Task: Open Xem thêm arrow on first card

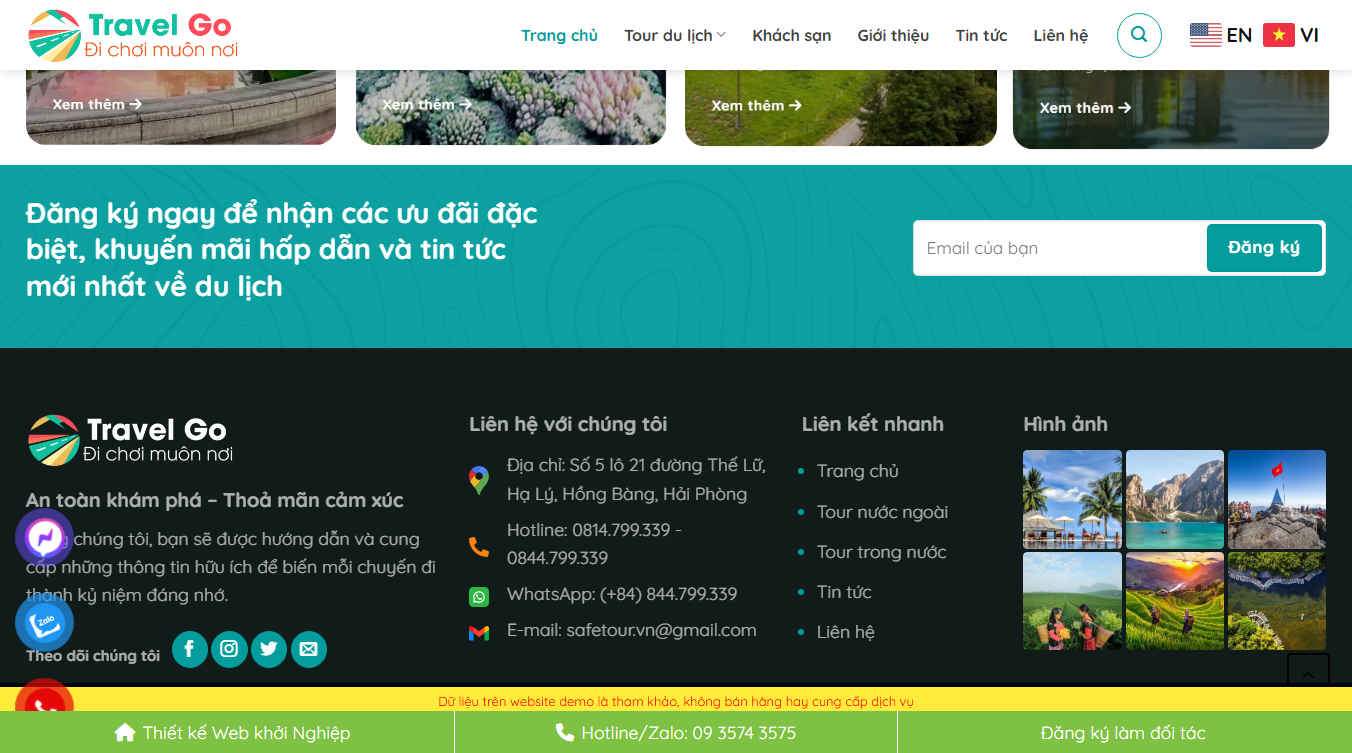Action: click(x=95, y=103)
